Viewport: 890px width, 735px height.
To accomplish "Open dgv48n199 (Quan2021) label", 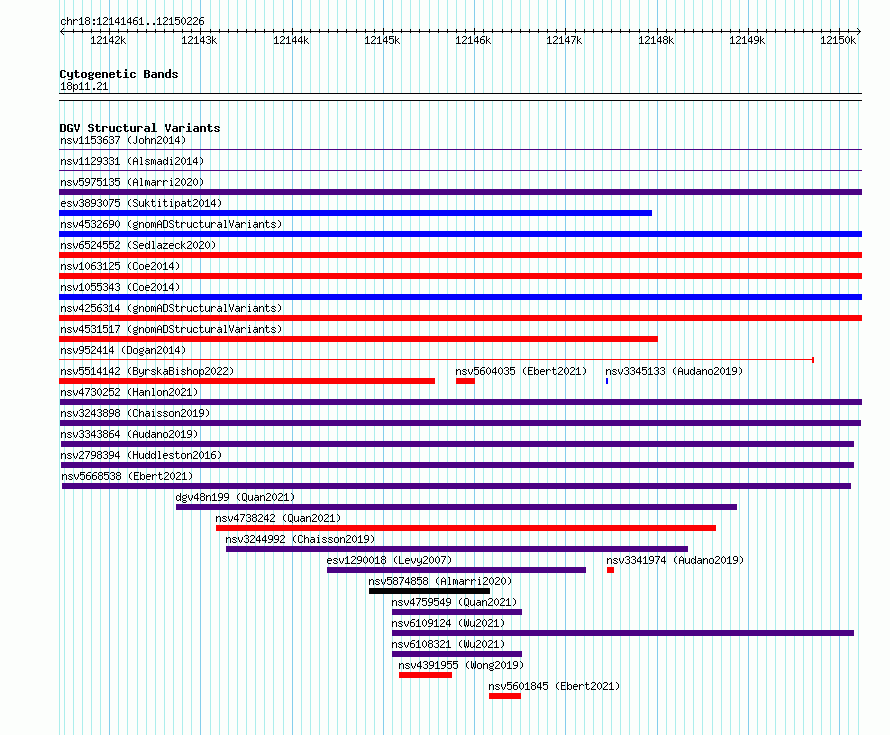I will pos(235,497).
